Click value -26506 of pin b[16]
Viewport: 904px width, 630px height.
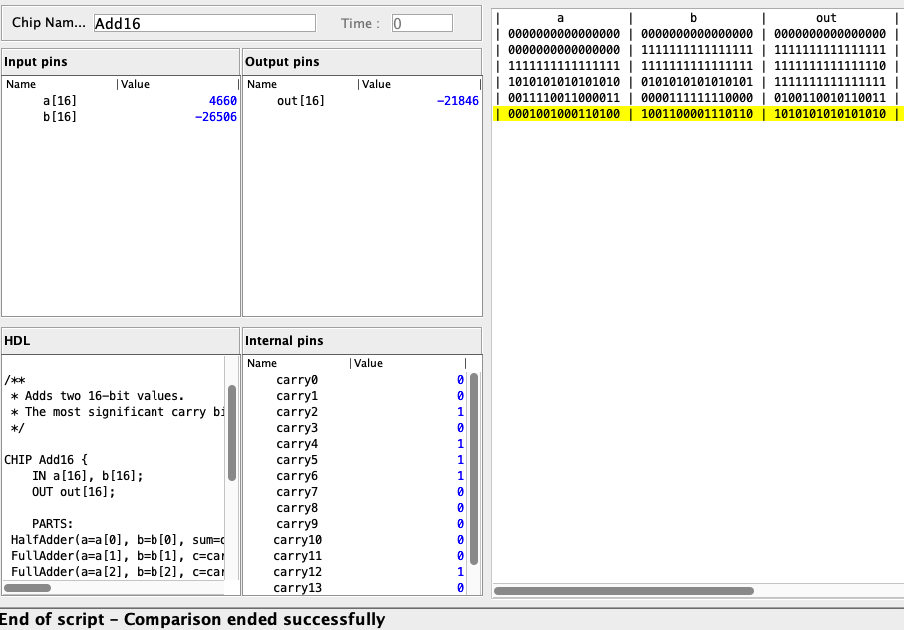(216, 117)
